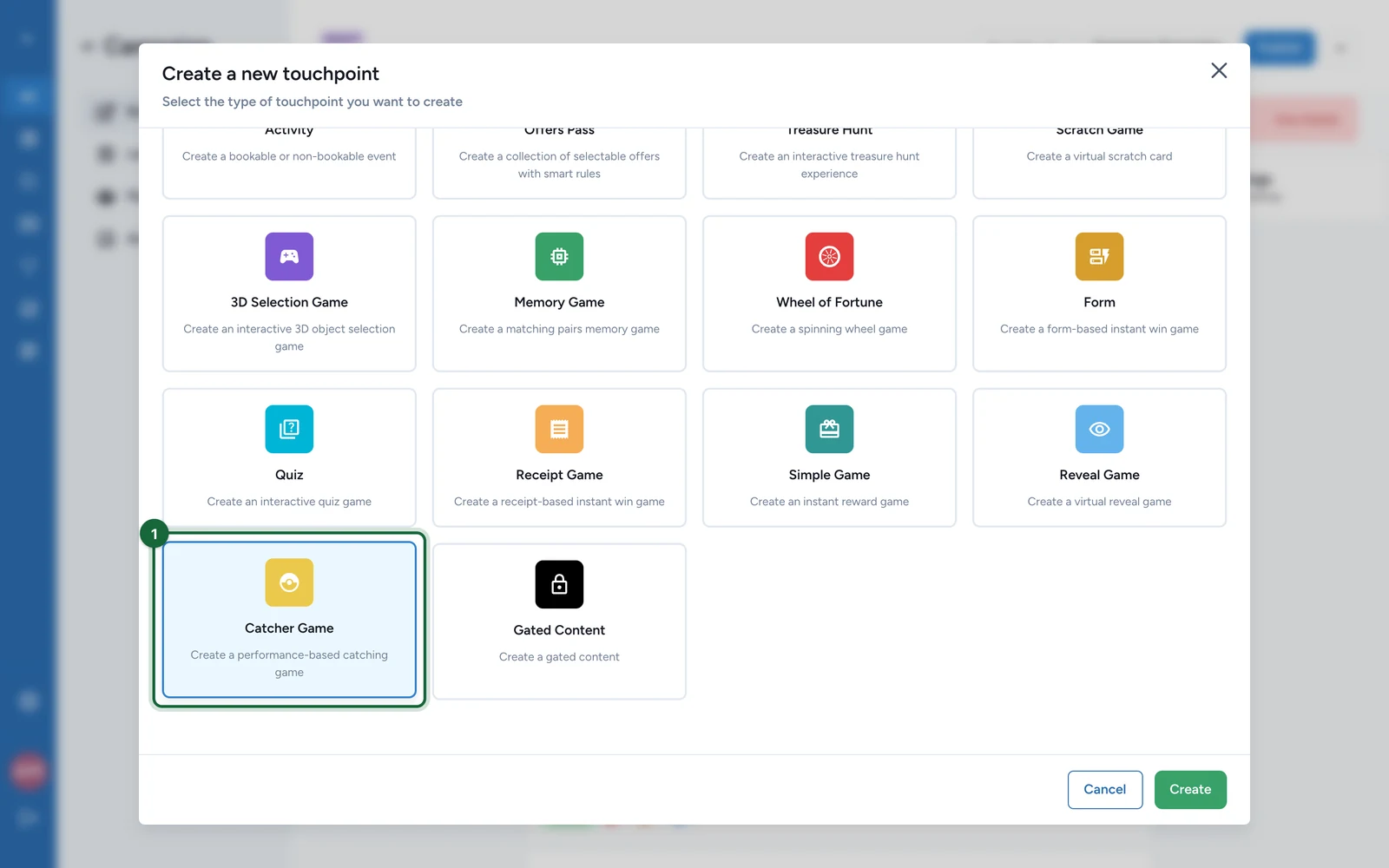Click 'Create an interactive quiz game' text
Viewport: 1389px width, 868px height.
click(289, 502)
